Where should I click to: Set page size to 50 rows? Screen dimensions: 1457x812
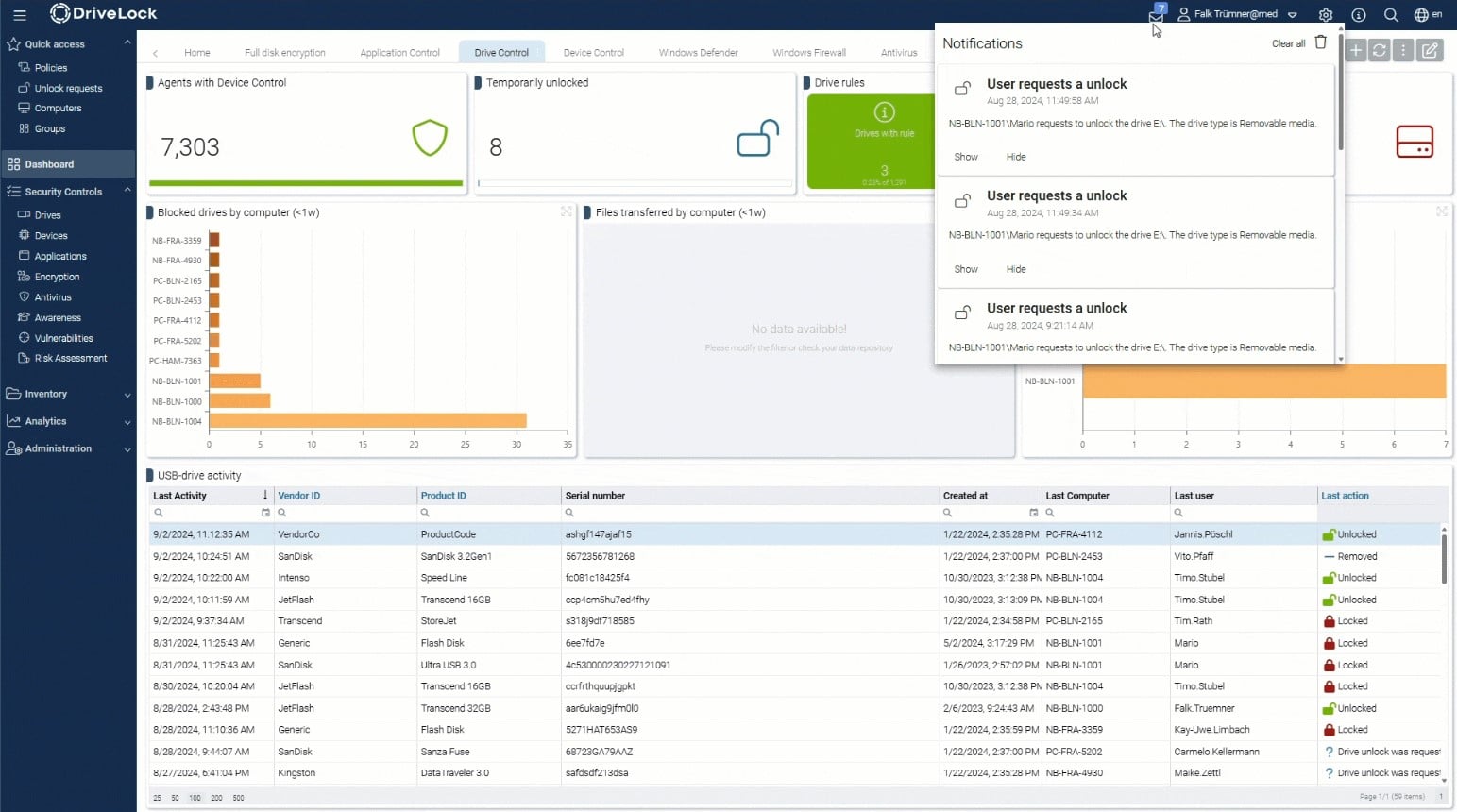[x=175, y=798]
